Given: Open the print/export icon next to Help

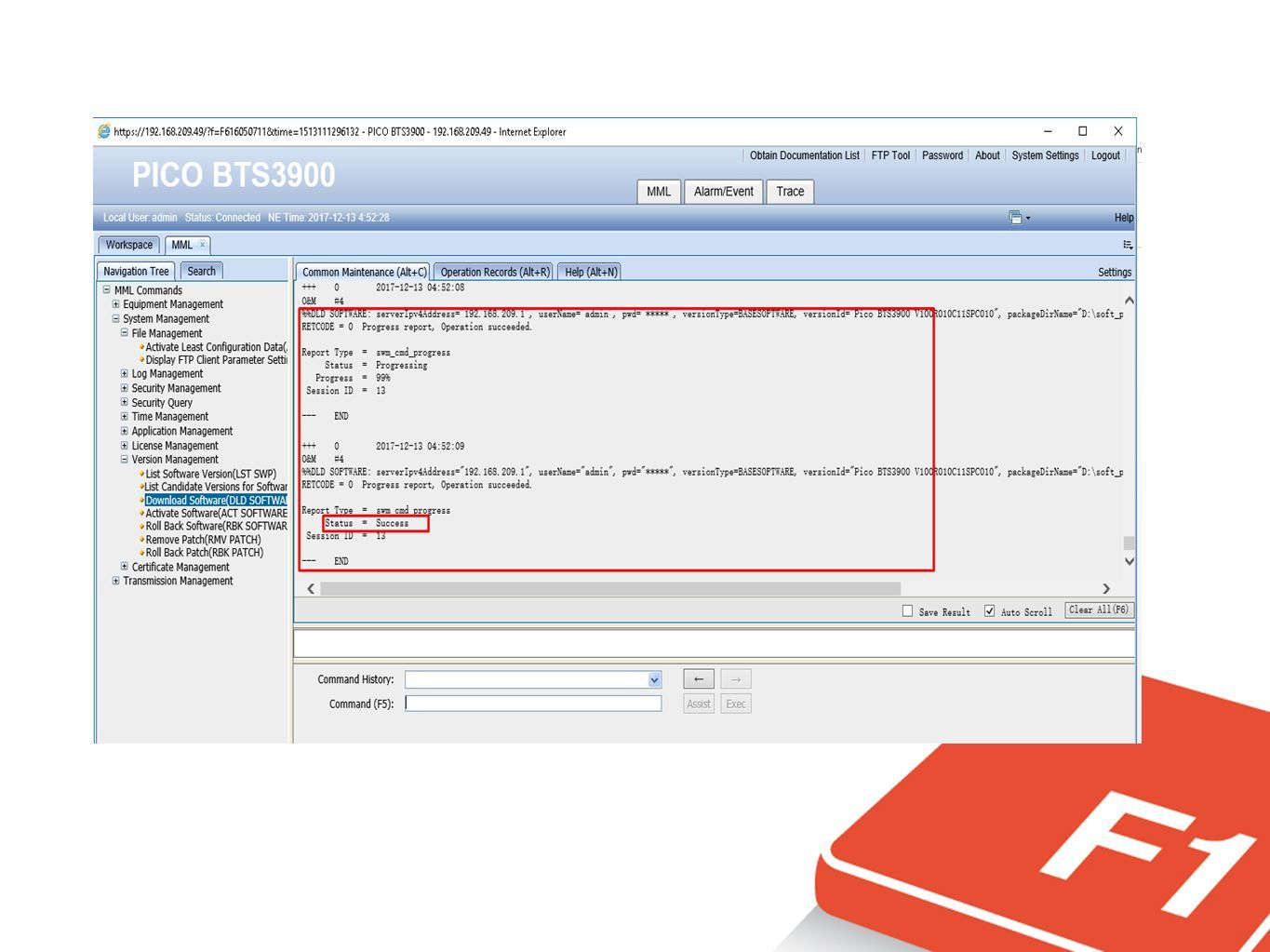Looking at the screenshot, I should click(x=1019, y=218).
